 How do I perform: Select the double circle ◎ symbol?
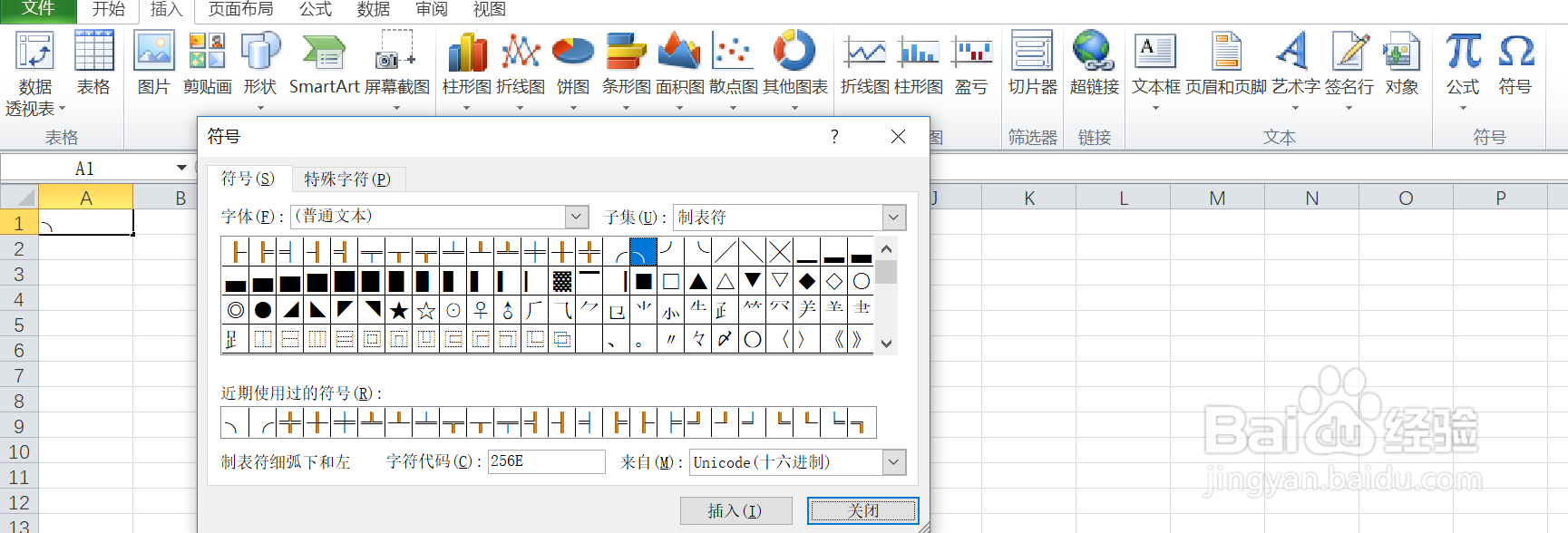point(236,311)
